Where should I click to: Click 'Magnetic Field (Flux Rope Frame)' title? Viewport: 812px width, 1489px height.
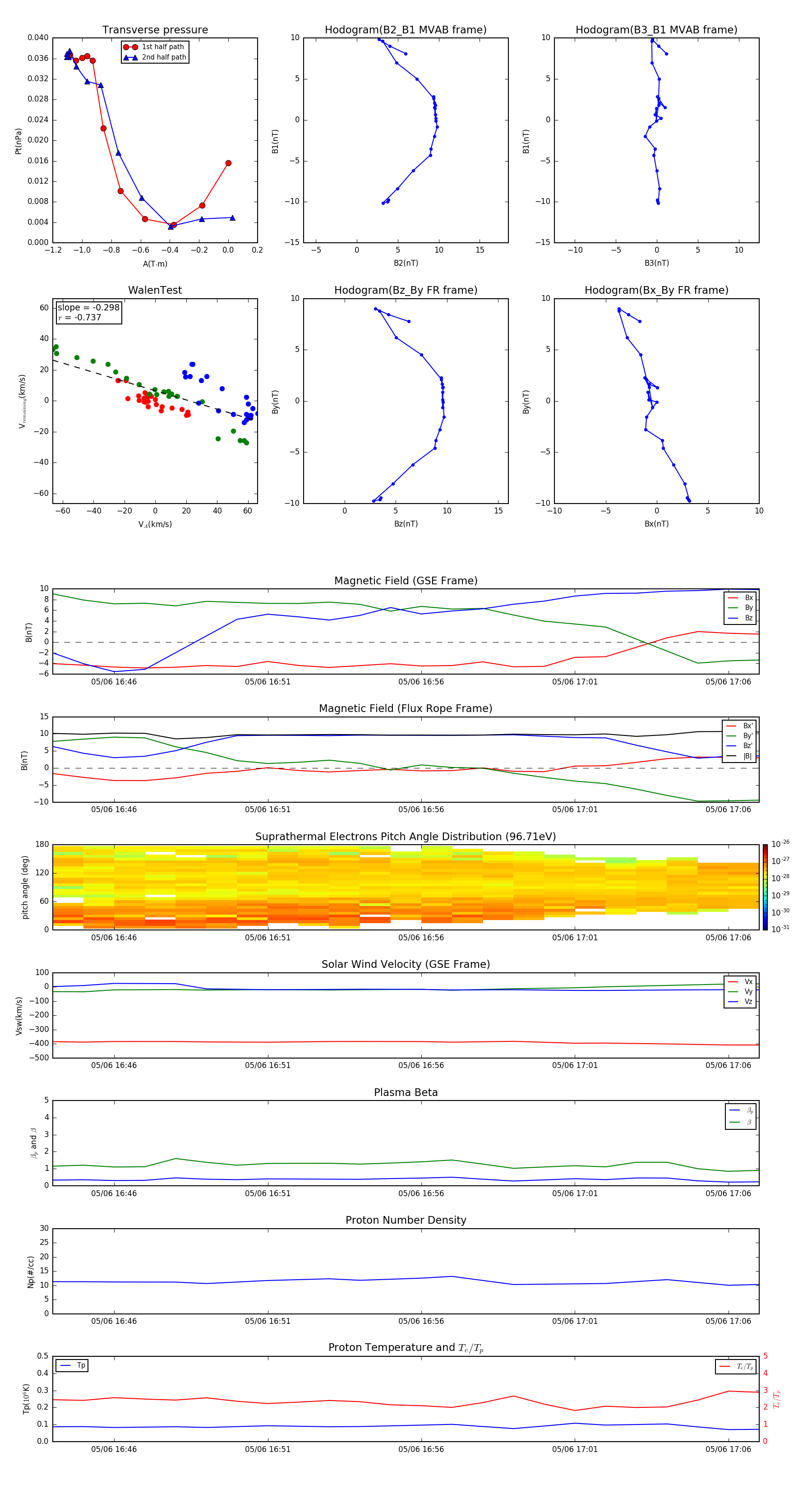click(x=406, y=709)
